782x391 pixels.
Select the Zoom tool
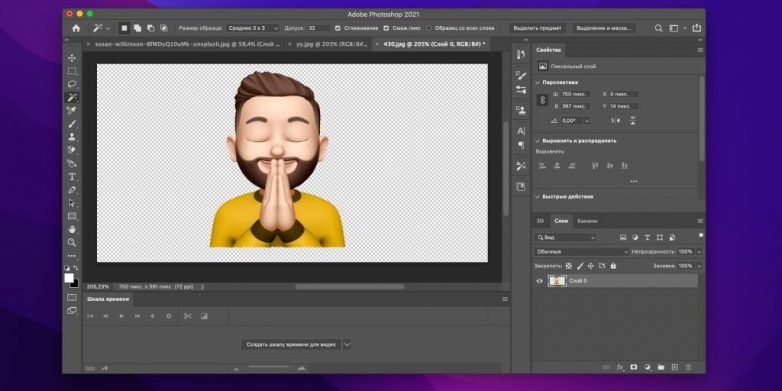[72, 242]
